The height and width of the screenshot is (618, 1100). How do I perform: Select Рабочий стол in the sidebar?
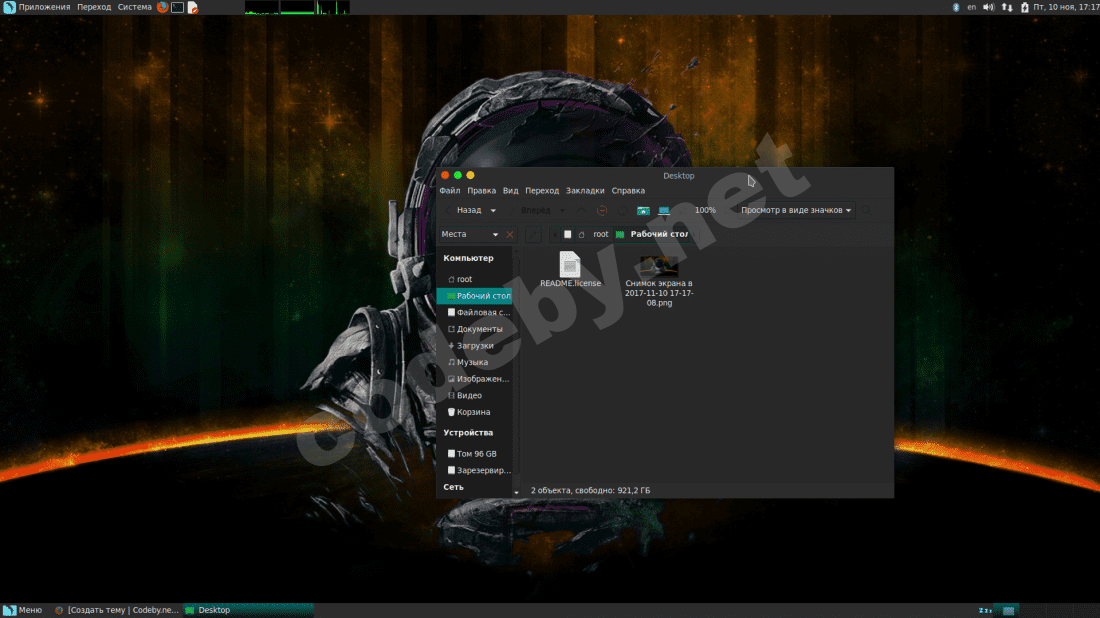475,296
